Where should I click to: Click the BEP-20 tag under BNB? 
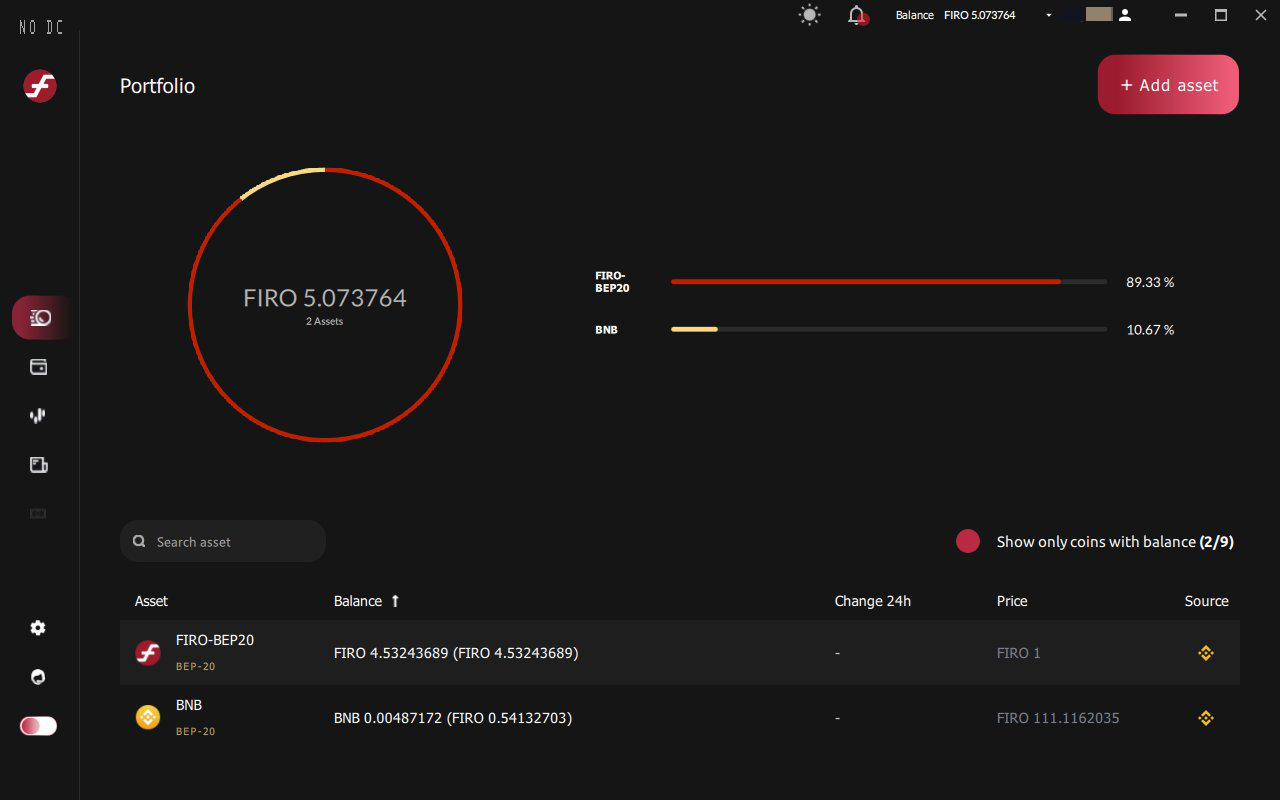196,731
